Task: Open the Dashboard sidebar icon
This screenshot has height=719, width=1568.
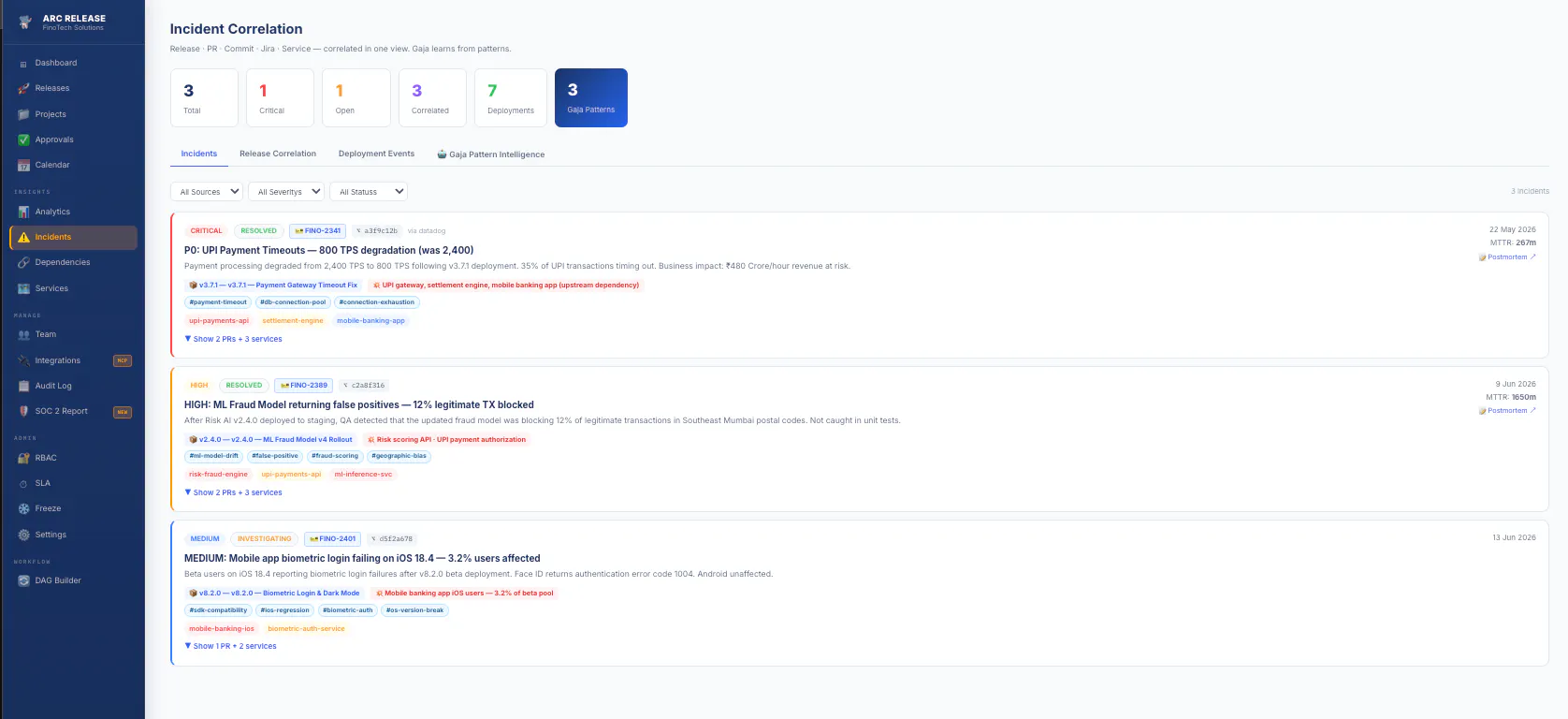Action: click(x=23, y=64)
